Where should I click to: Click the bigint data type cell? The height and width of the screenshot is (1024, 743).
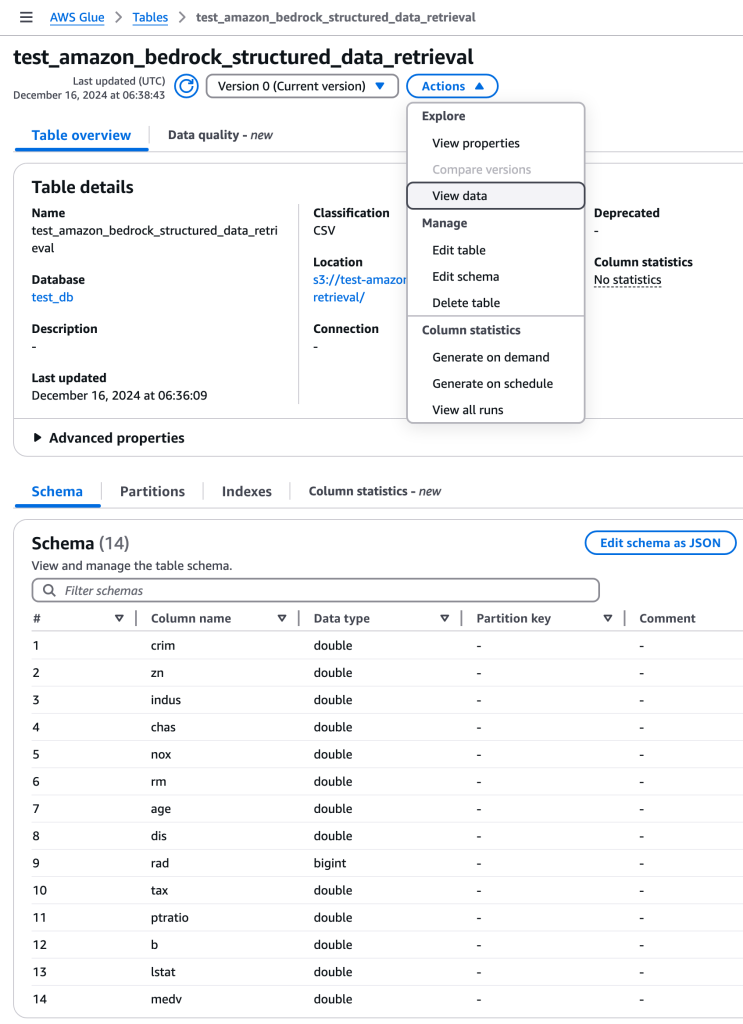(330, 863)
